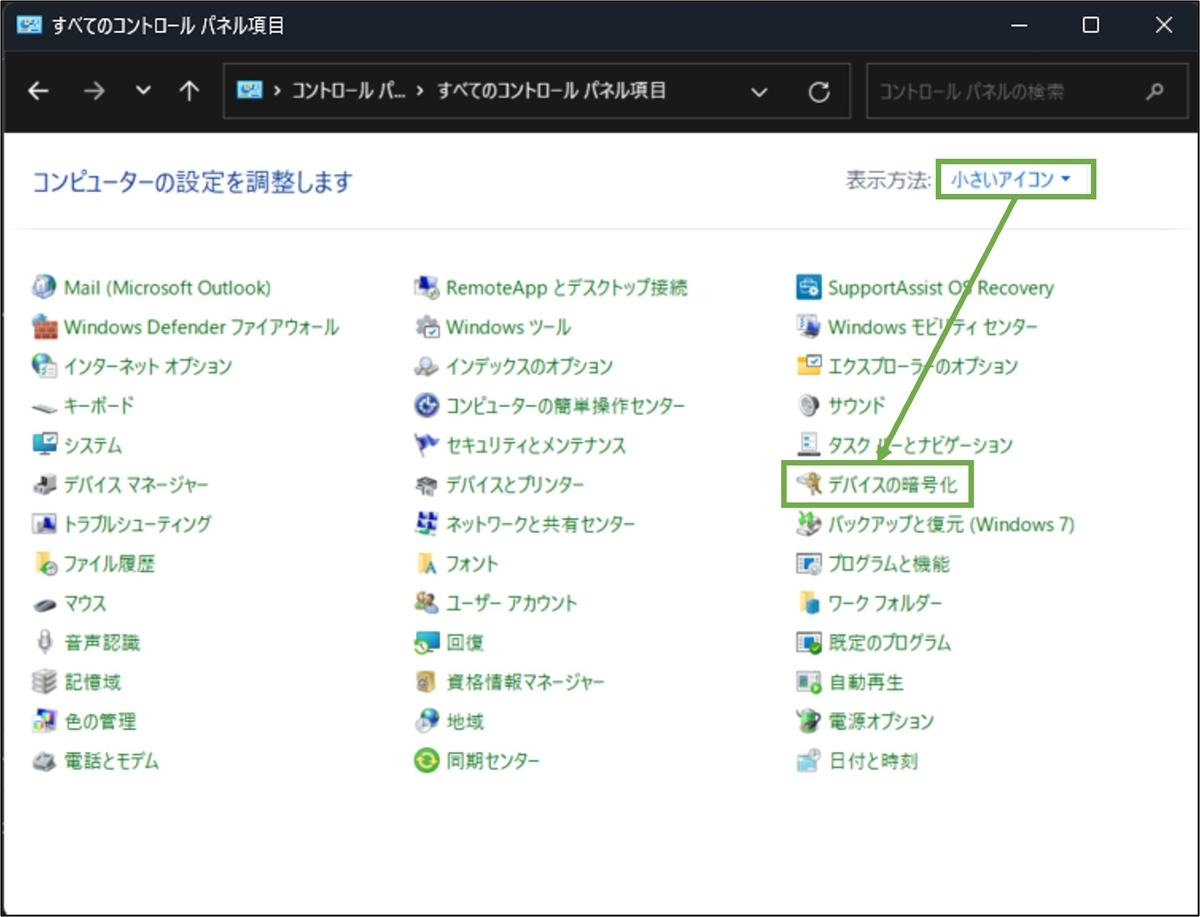The image size is (1200, 917).
Task: Click the 音声認識 microphone icon
Action: pyautogui.click(x=44, y=642)
